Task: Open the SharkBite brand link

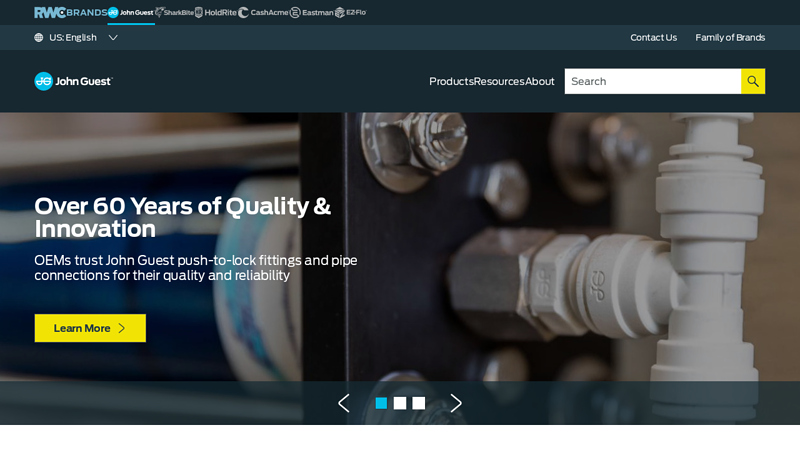Action: (x=174, y=12)
